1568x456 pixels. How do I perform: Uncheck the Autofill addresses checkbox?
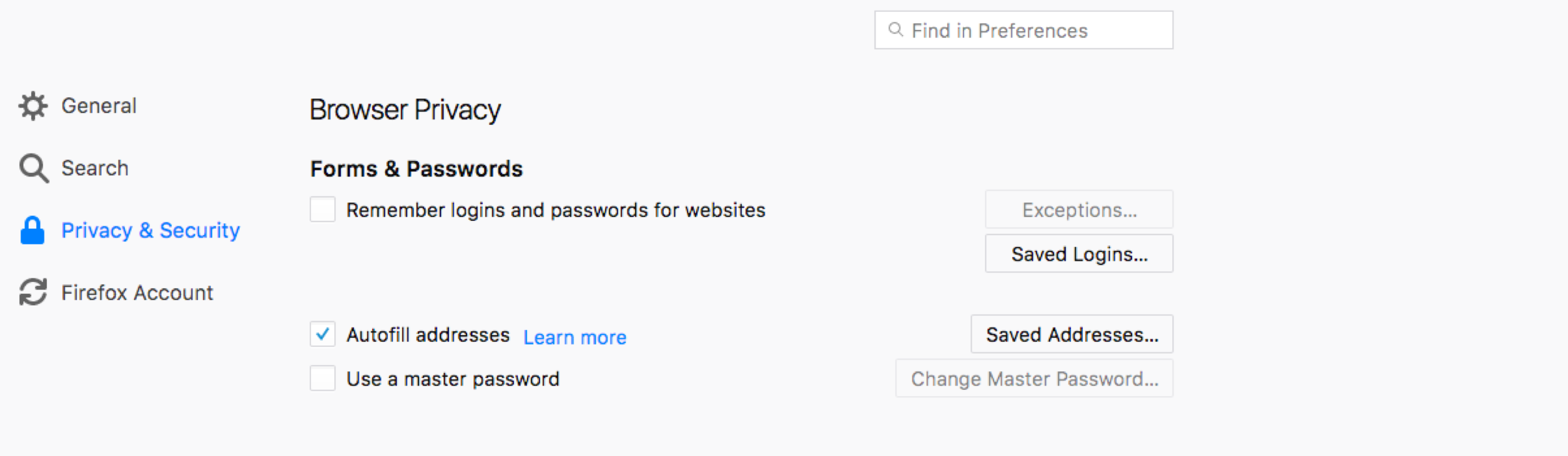(323, 334)
